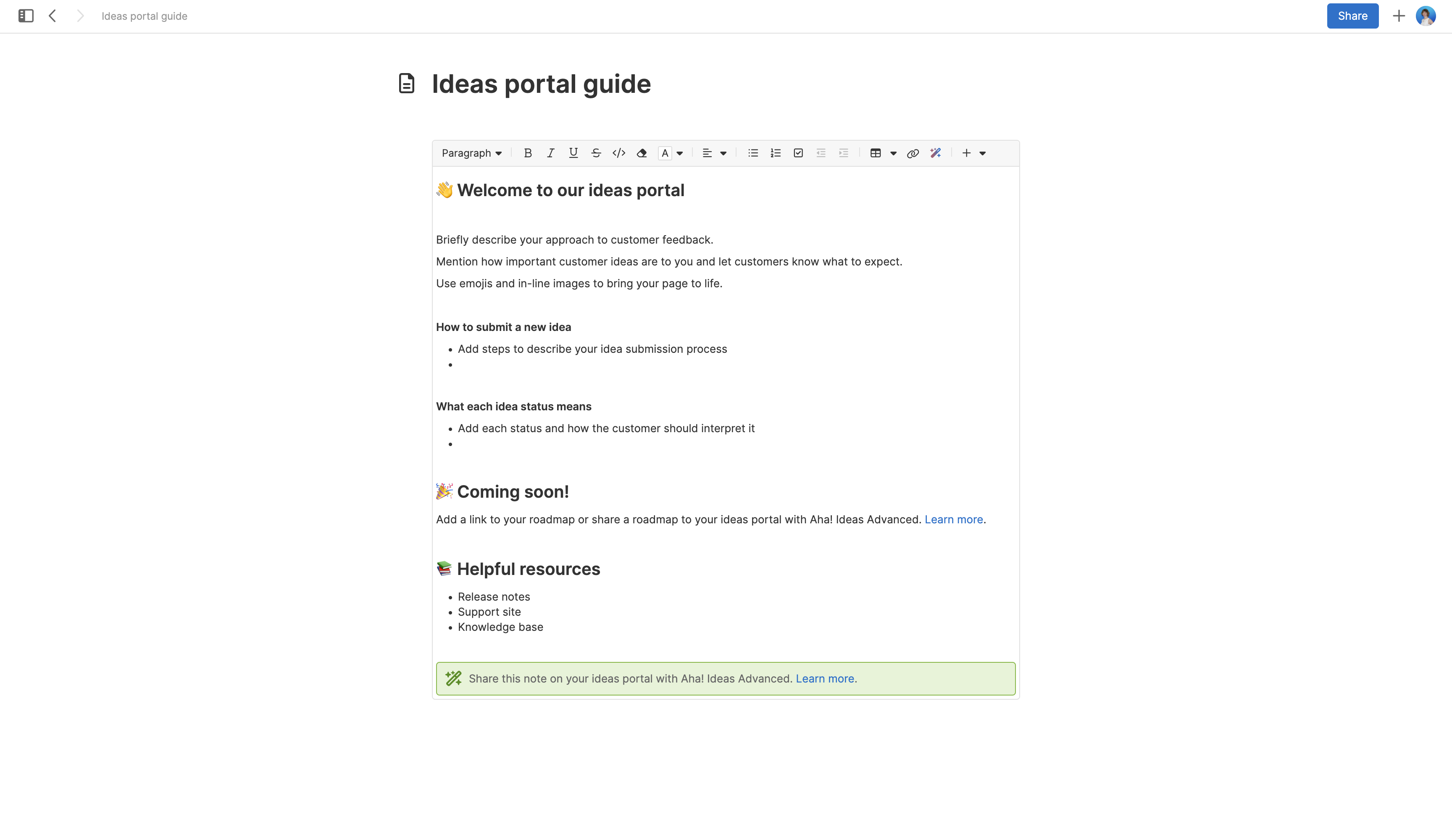The height and width of the screenshot is (840, 1452).
Task: Toggle the numbered list
Action: point(775,153)
